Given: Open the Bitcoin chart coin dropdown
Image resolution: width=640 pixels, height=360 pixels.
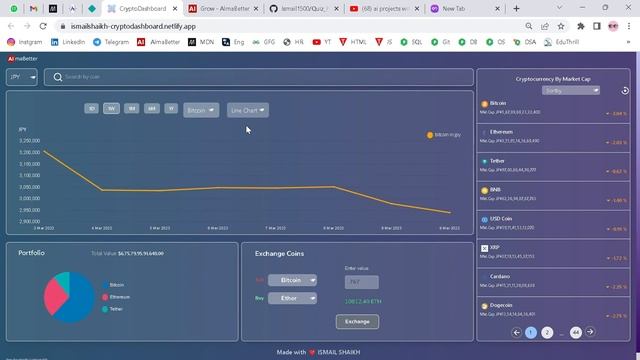Looking at the screenshot, I should click(x=201, y=110).
